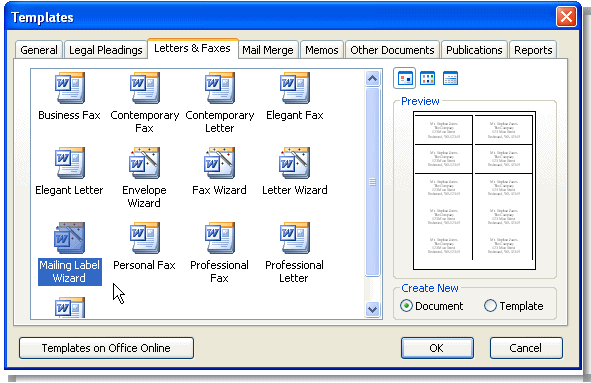Open the Reports tab
This screenshot has height=383, width=591.
tap(533, 50)
